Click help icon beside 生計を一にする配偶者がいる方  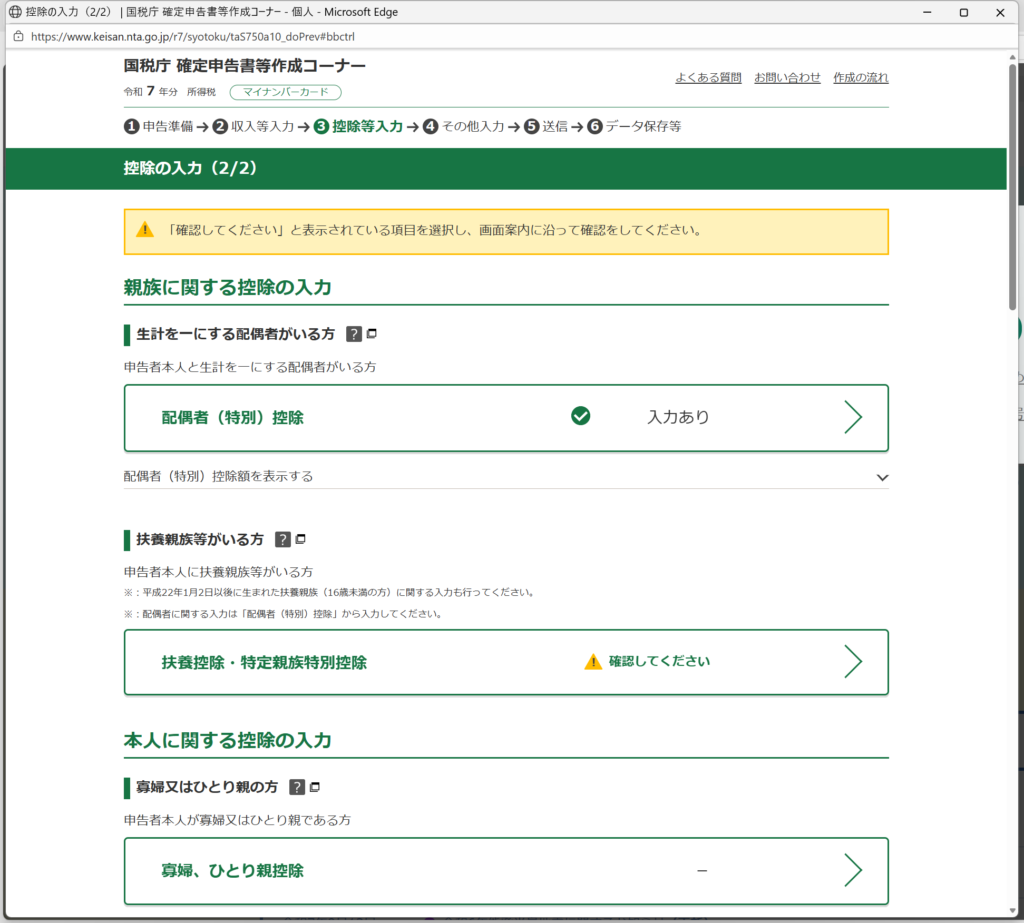(x=353, y=334)
